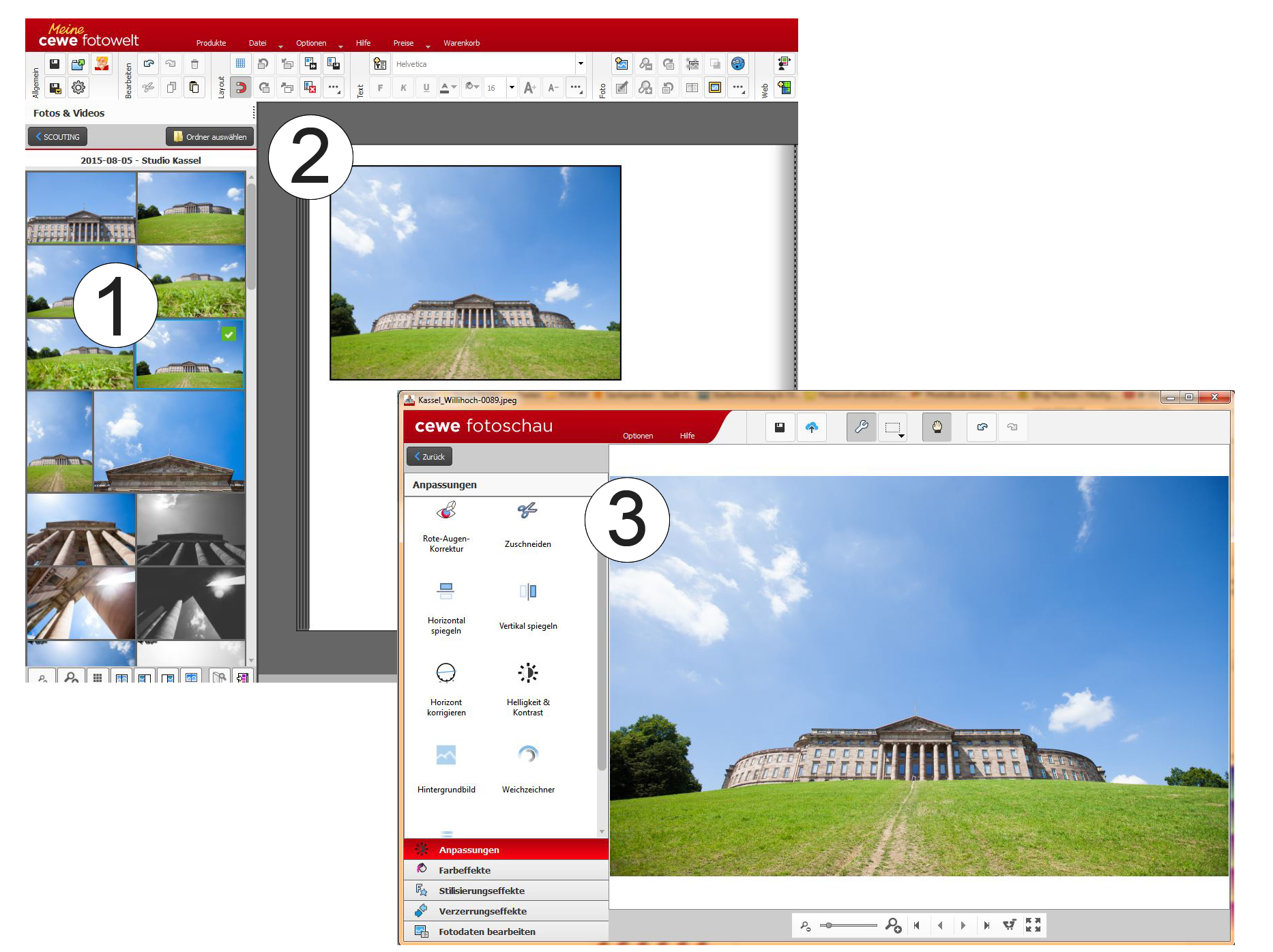Screen dimensions: 1273x952
Task: Select the Weichzeichner blur tool
Action: [x=528, y=770]
